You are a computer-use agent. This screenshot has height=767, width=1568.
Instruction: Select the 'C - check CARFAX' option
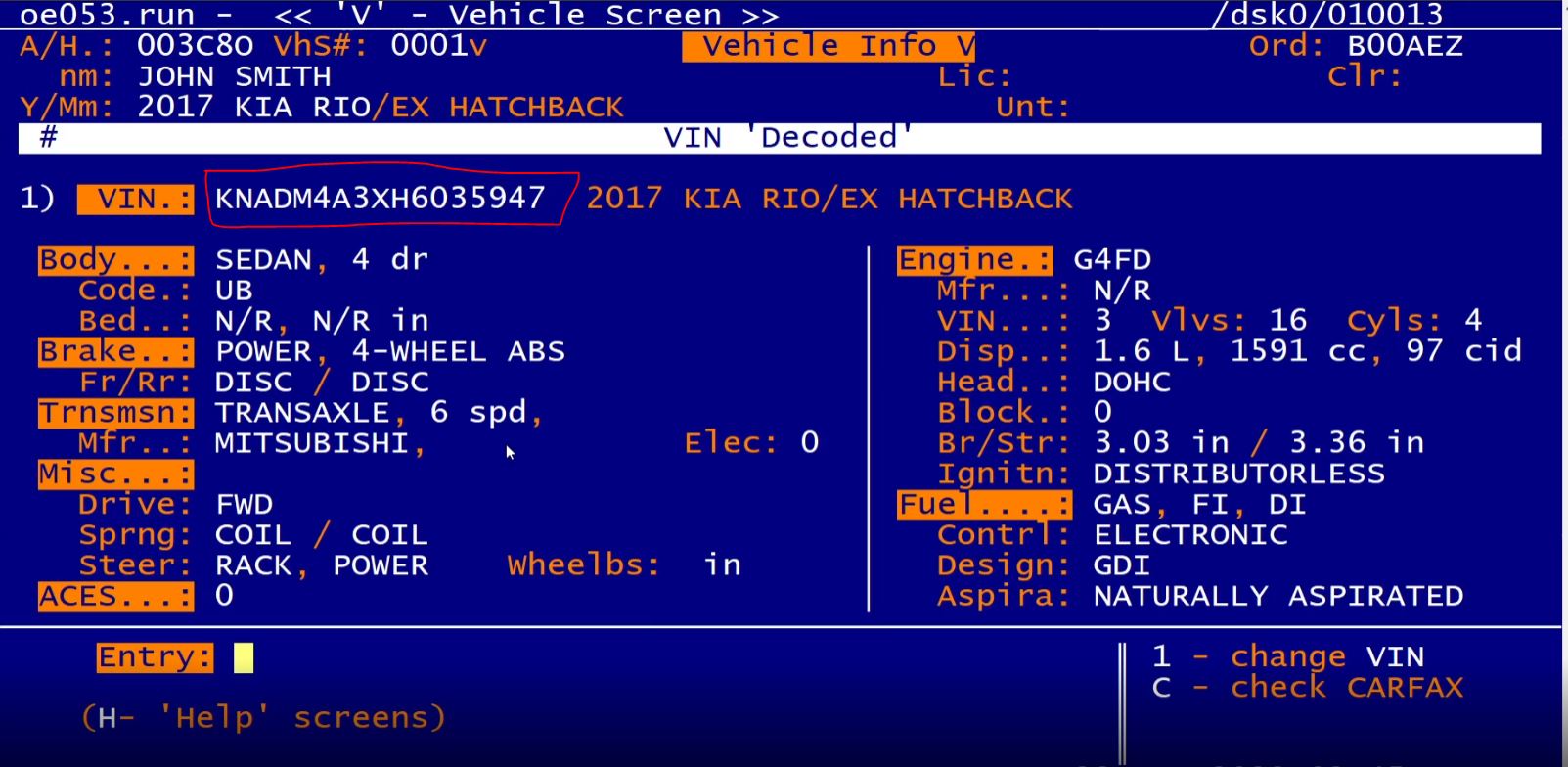1308,687
